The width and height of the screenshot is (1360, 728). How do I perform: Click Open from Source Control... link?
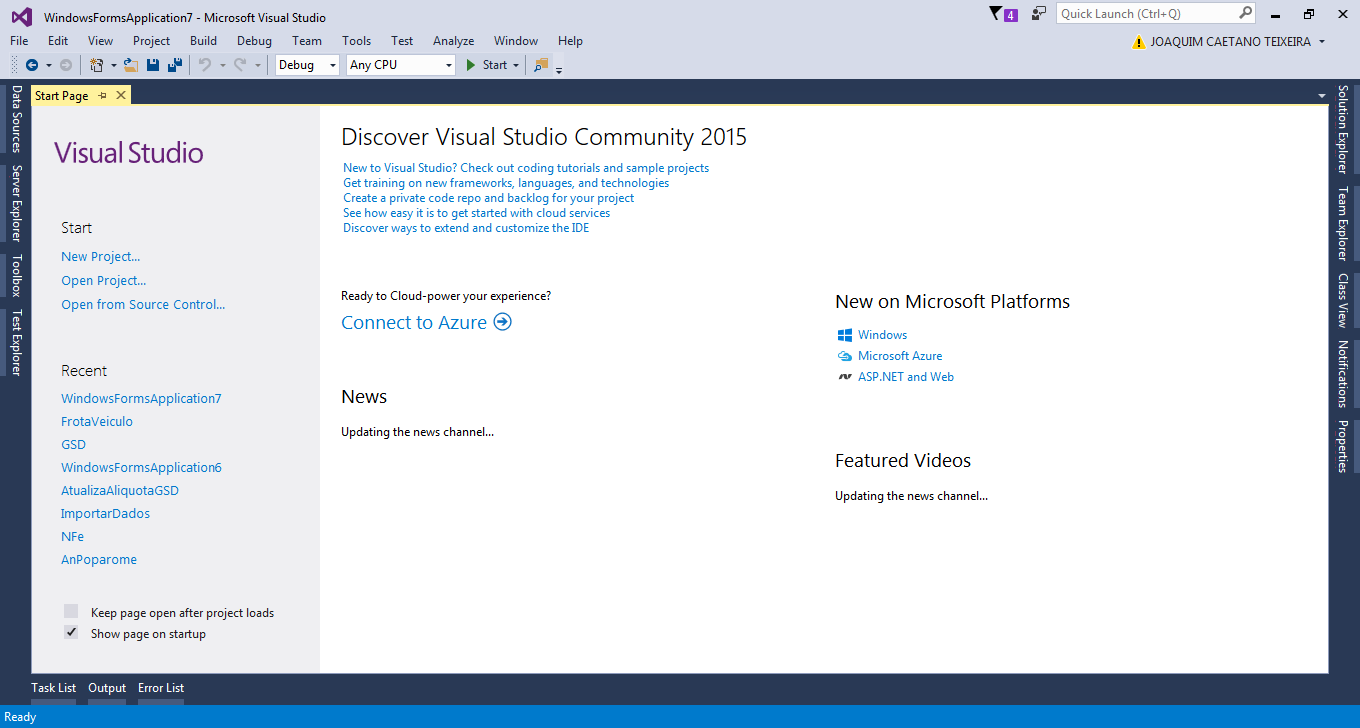click(x=143, y=305)
